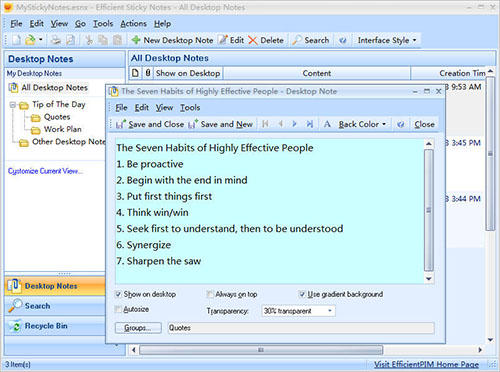500x372 pixels.
Task: Click Save and New in the note window
Action: pyautogui.click(x=221, y=124)
